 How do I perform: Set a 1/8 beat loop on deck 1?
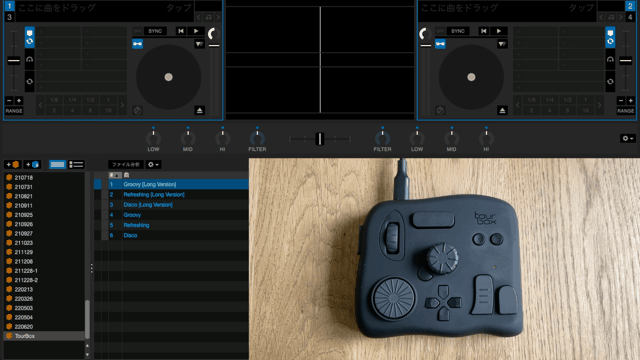54,100
